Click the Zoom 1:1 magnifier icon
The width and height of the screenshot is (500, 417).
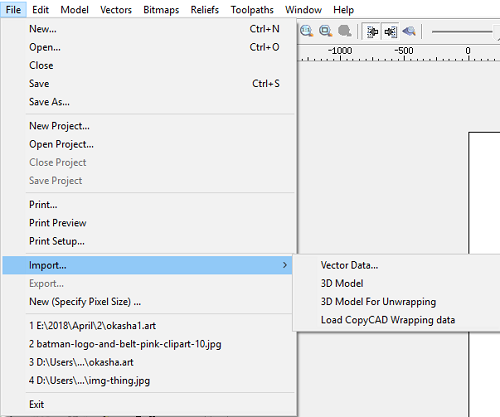(x=307, y=31)
